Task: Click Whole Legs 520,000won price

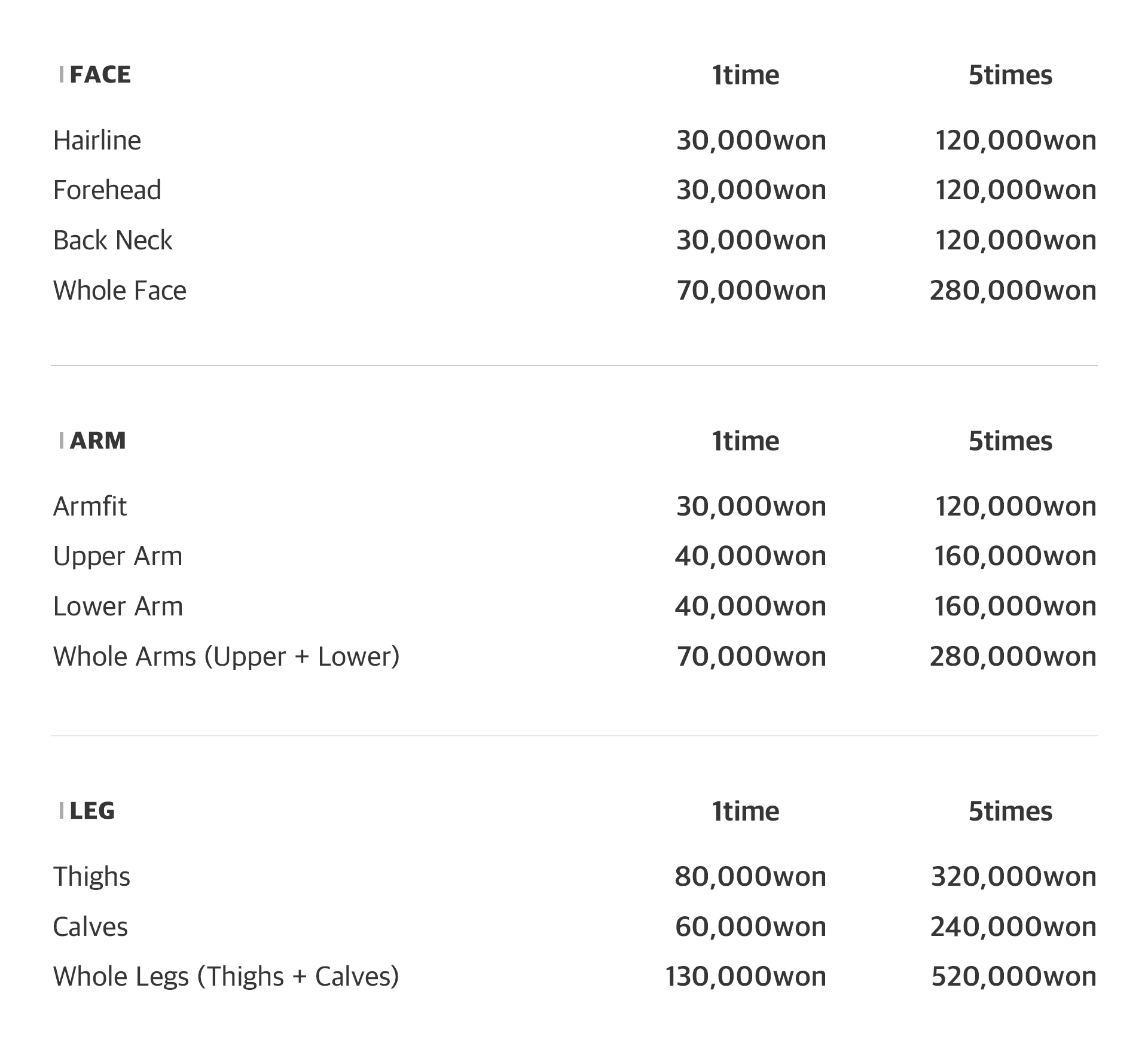Action: click(x=1013, y=977)
